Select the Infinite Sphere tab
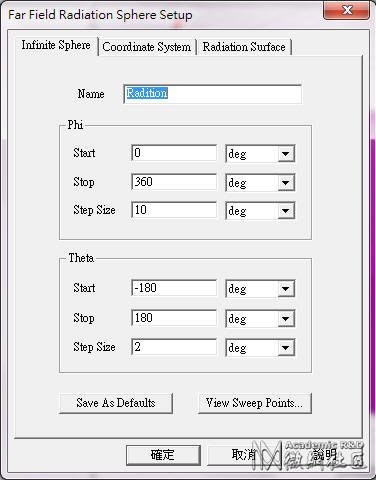The height and width of the screenshot is (480, 376). (x=56, y=45)
